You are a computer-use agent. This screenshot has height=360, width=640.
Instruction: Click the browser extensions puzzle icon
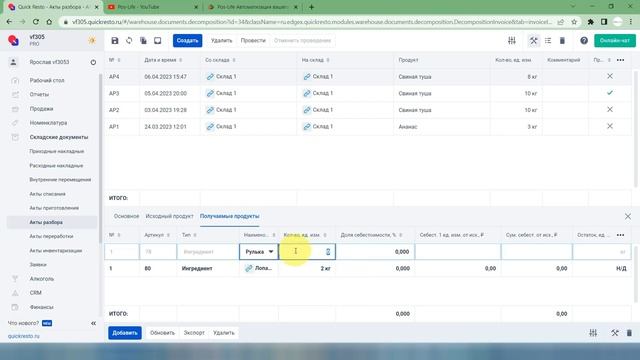click(590, 22)
